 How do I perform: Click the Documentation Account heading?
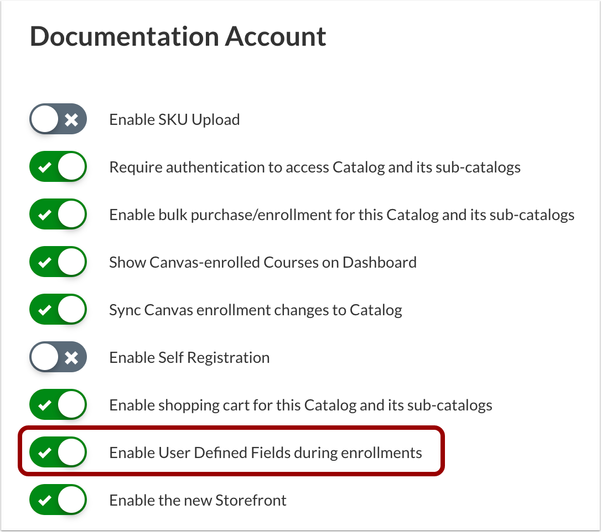pos(178,38)
